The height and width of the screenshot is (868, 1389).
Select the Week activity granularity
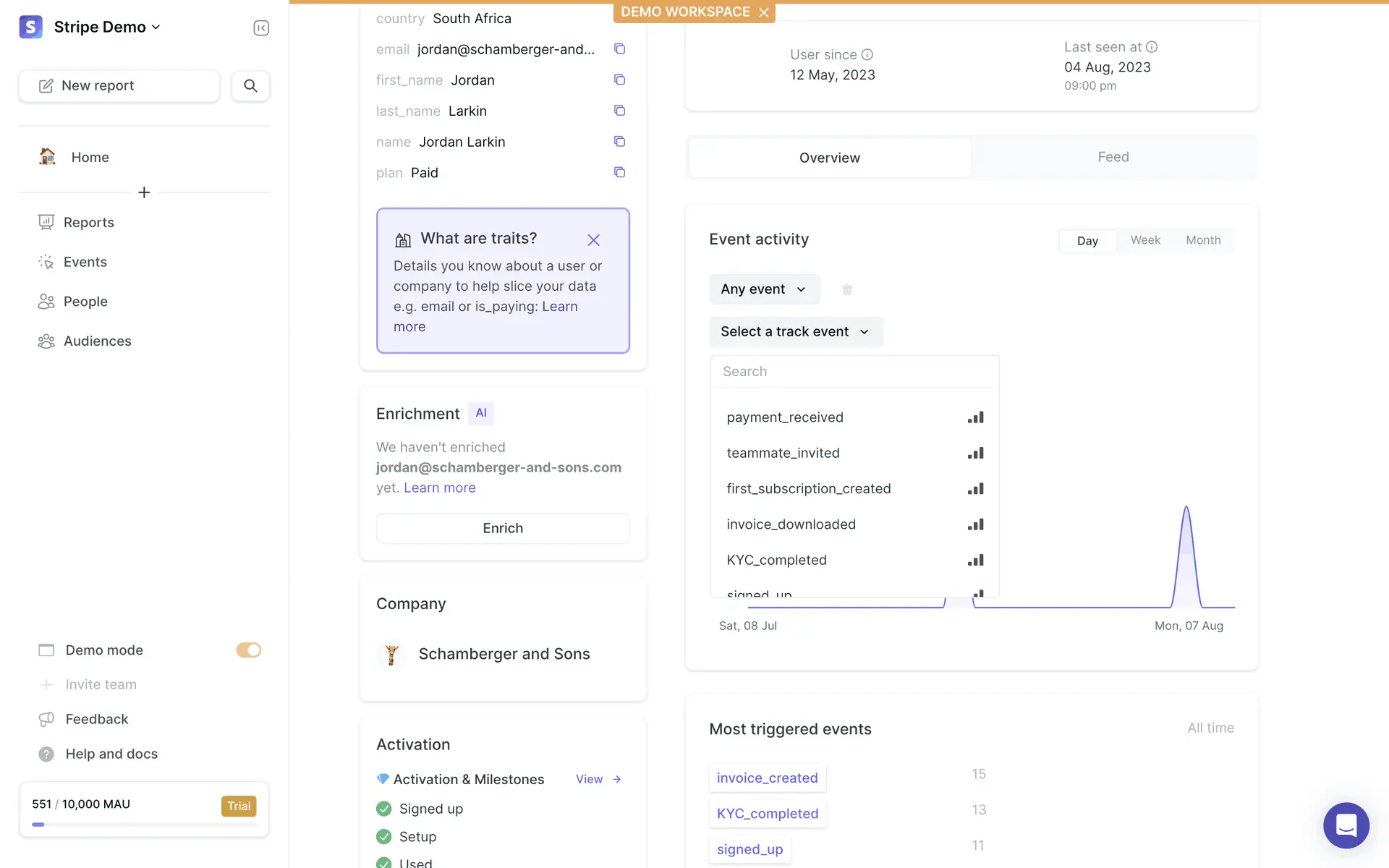click(x=1145, y=240)
